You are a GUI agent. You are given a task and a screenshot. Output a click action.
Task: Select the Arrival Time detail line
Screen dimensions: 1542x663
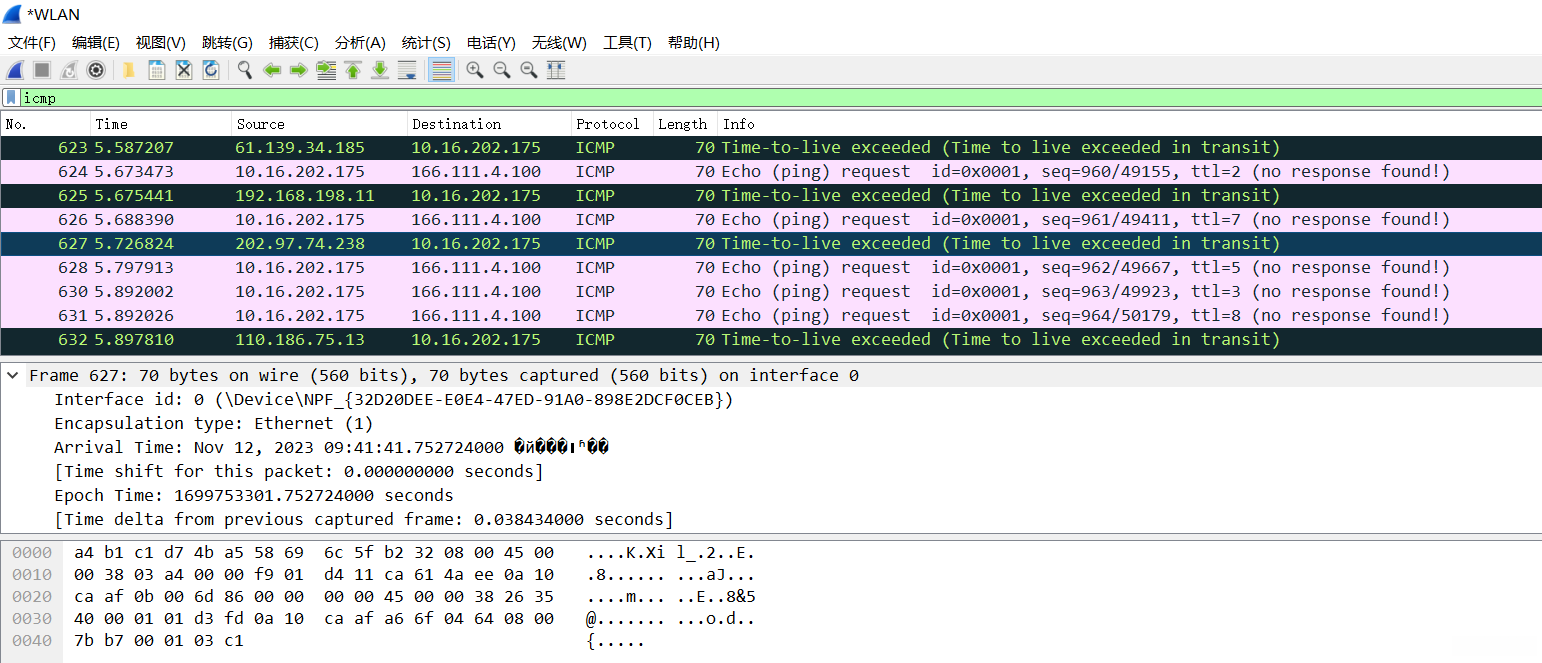pos(331,448)
